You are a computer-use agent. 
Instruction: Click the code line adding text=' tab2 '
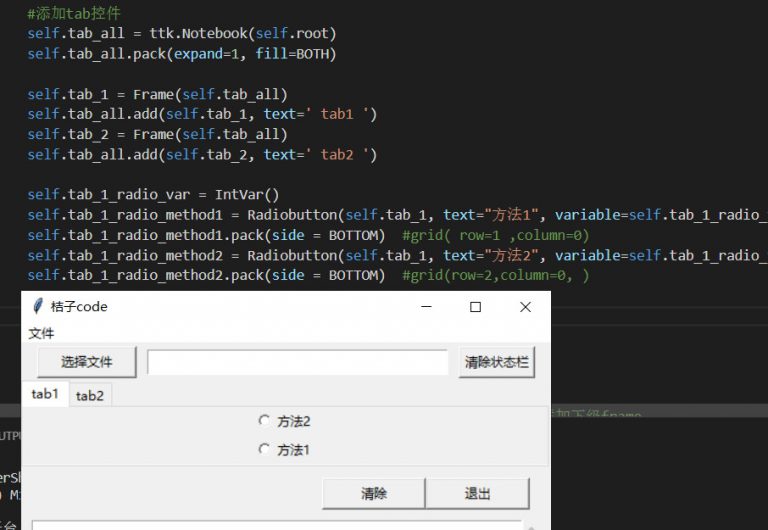click(202, 155)
